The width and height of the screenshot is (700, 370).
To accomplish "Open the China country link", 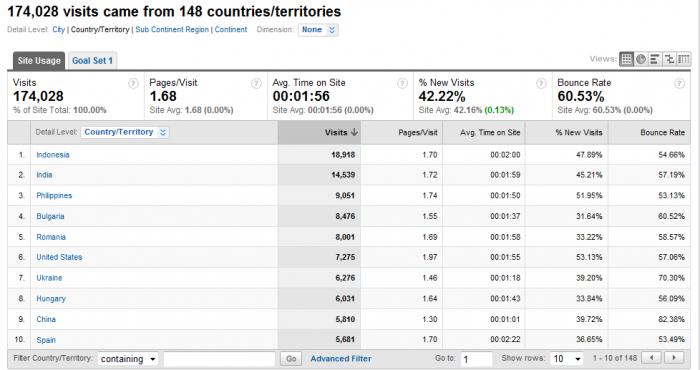I will coord(46,319).
